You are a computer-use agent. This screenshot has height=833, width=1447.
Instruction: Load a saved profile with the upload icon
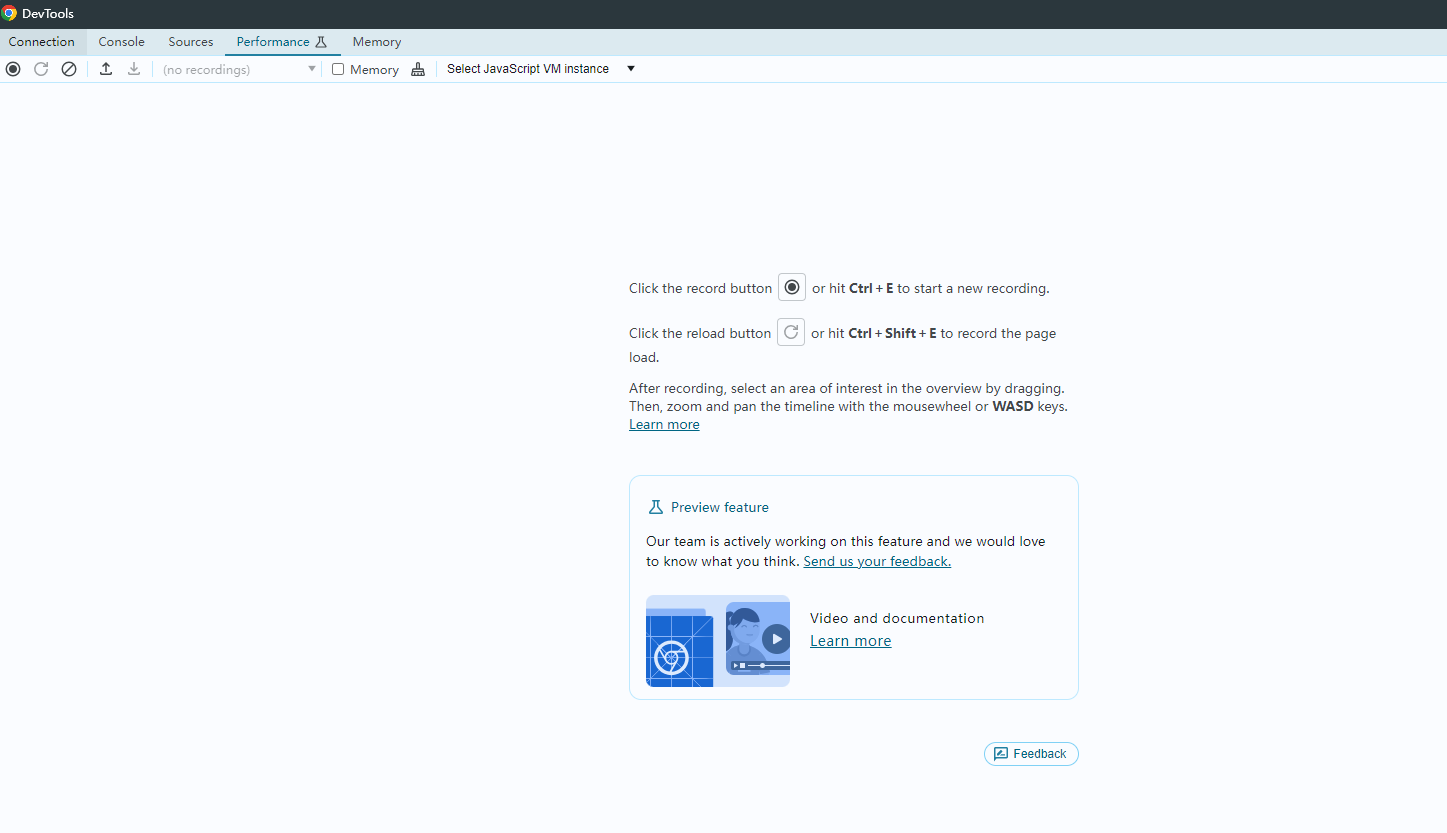tap(105, 68)
